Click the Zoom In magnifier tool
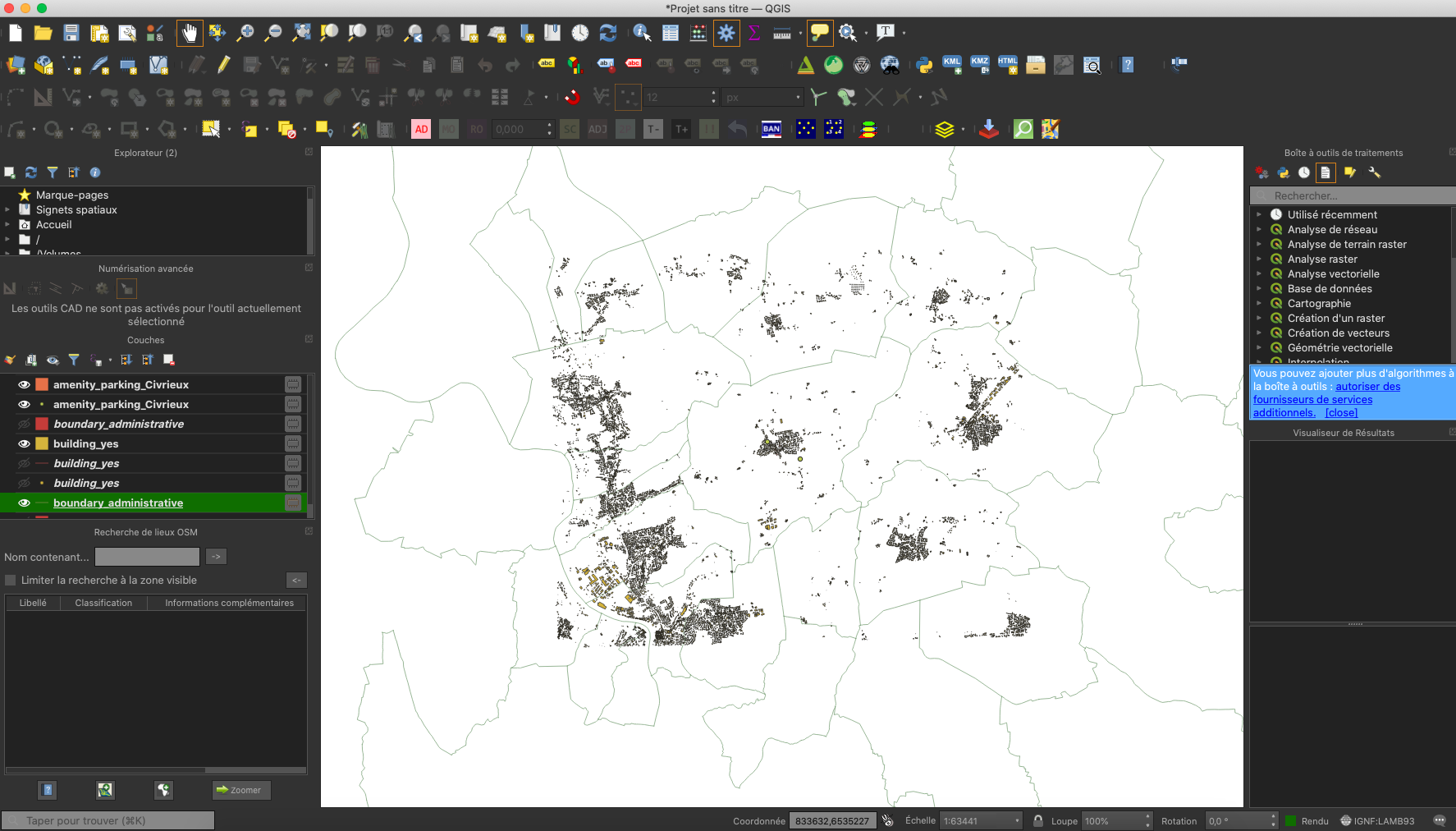Viewport: 1456px width, 831px height. [245, 33]
